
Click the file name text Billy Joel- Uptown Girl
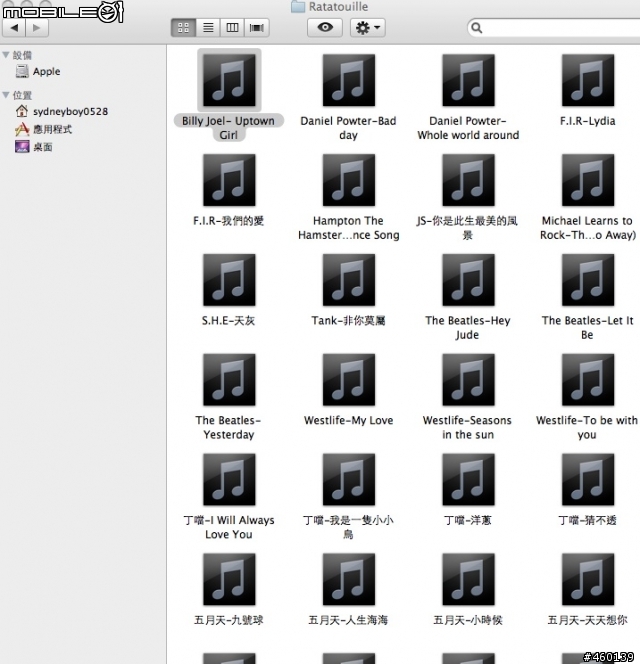(x=229, y=128)
